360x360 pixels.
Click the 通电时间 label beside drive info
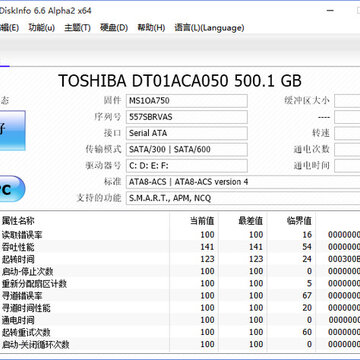pos(312,165)
